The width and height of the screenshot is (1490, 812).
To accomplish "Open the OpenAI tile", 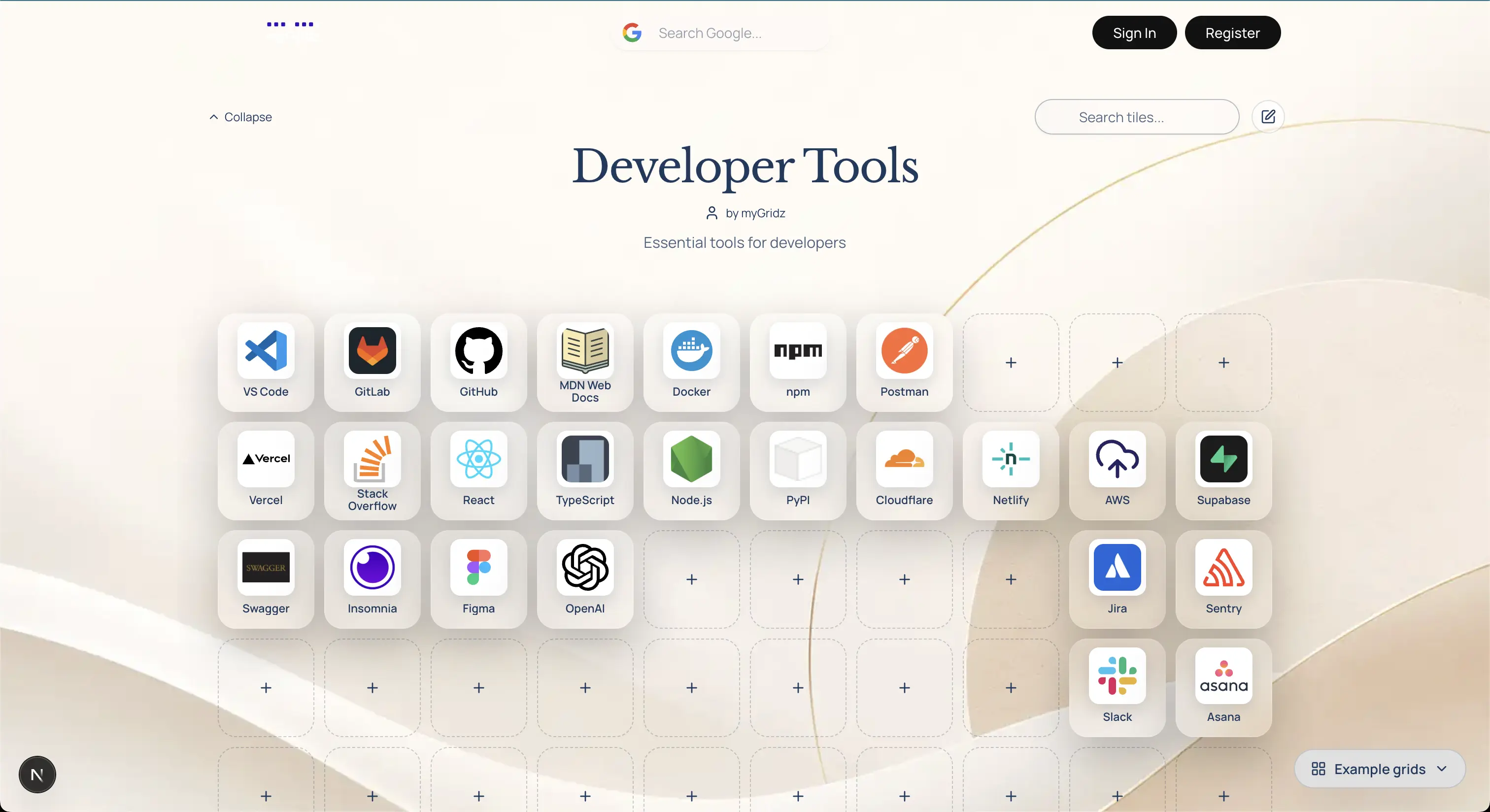I will (x=585, y=579).
